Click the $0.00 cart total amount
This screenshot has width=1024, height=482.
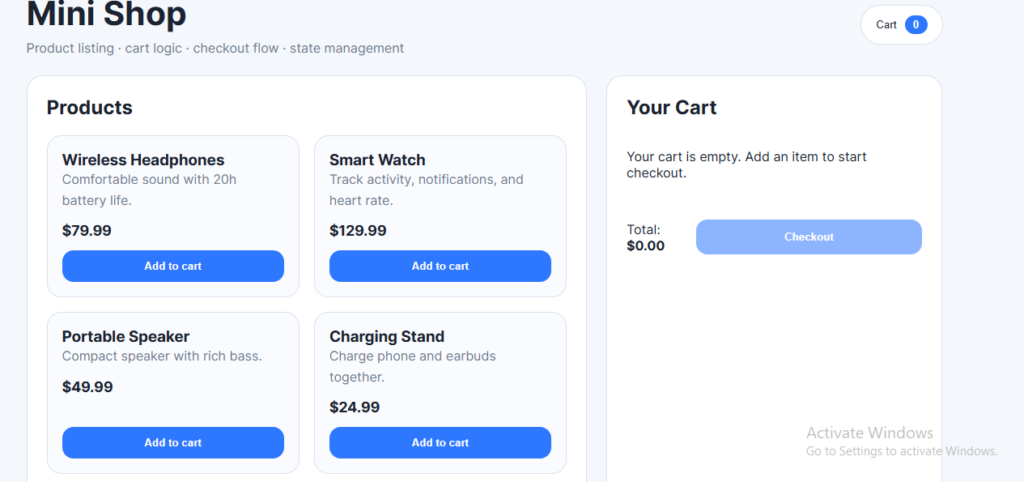tap(645, 246)
